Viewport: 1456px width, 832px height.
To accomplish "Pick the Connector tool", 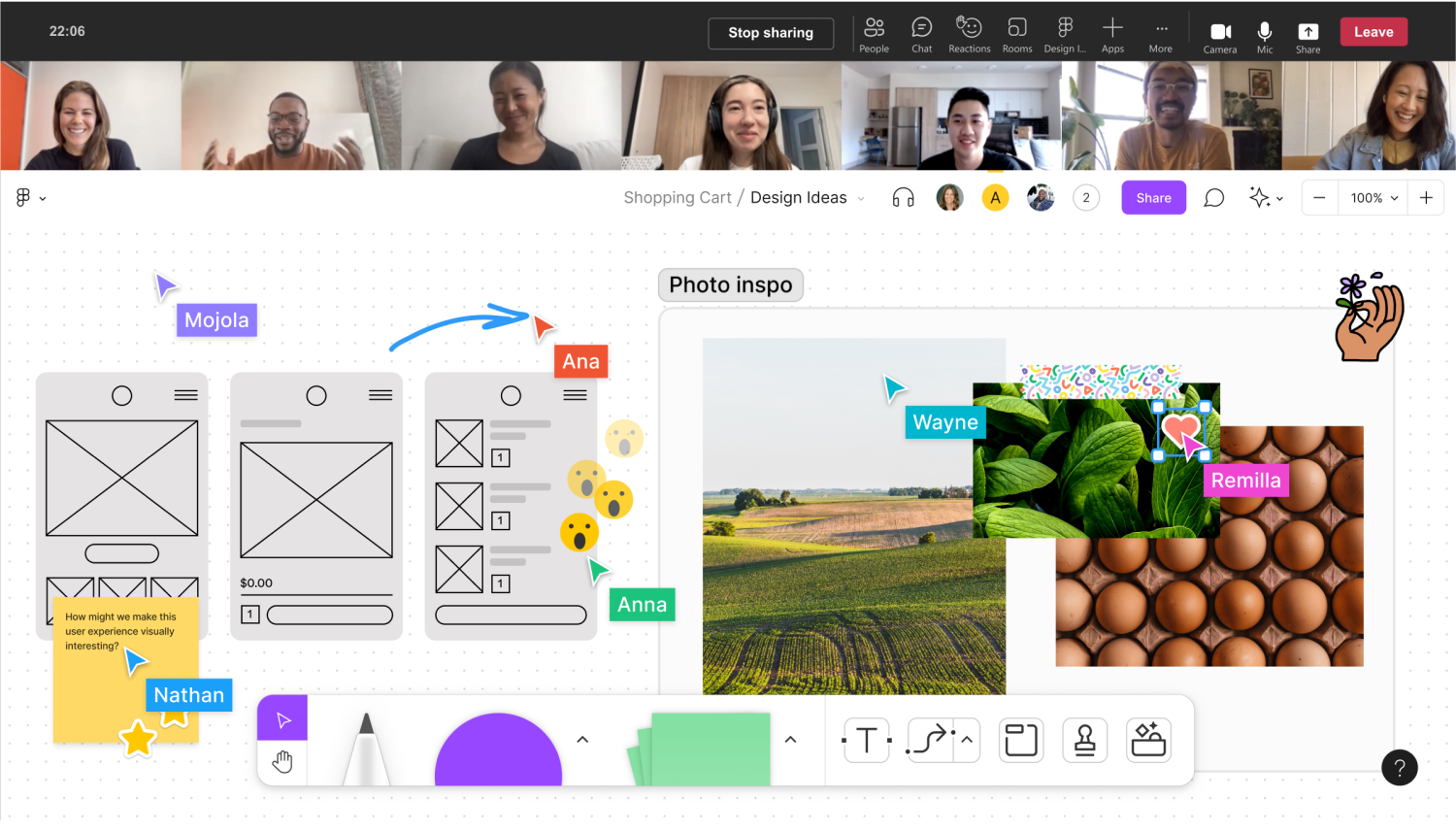I will (x=929, y=740).
